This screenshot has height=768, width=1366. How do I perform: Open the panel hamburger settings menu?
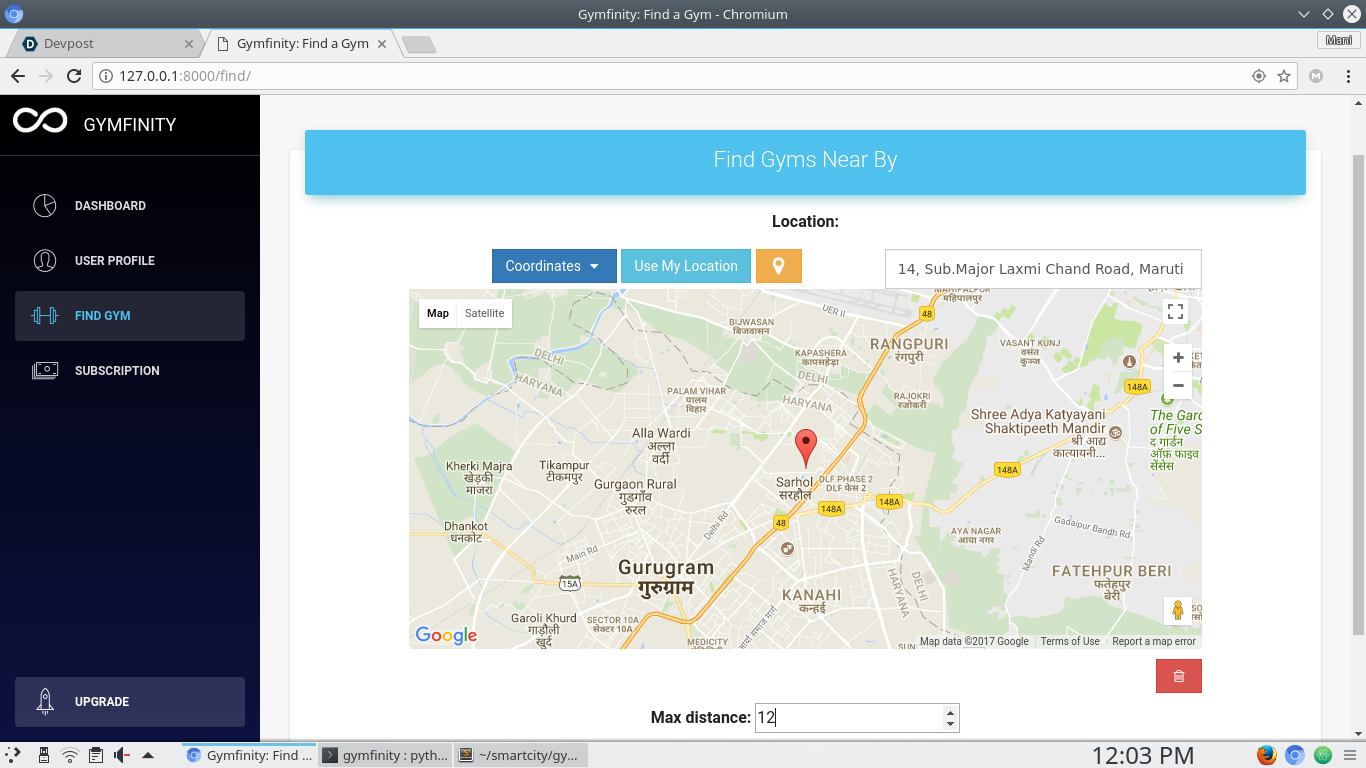coord(1352,755)
